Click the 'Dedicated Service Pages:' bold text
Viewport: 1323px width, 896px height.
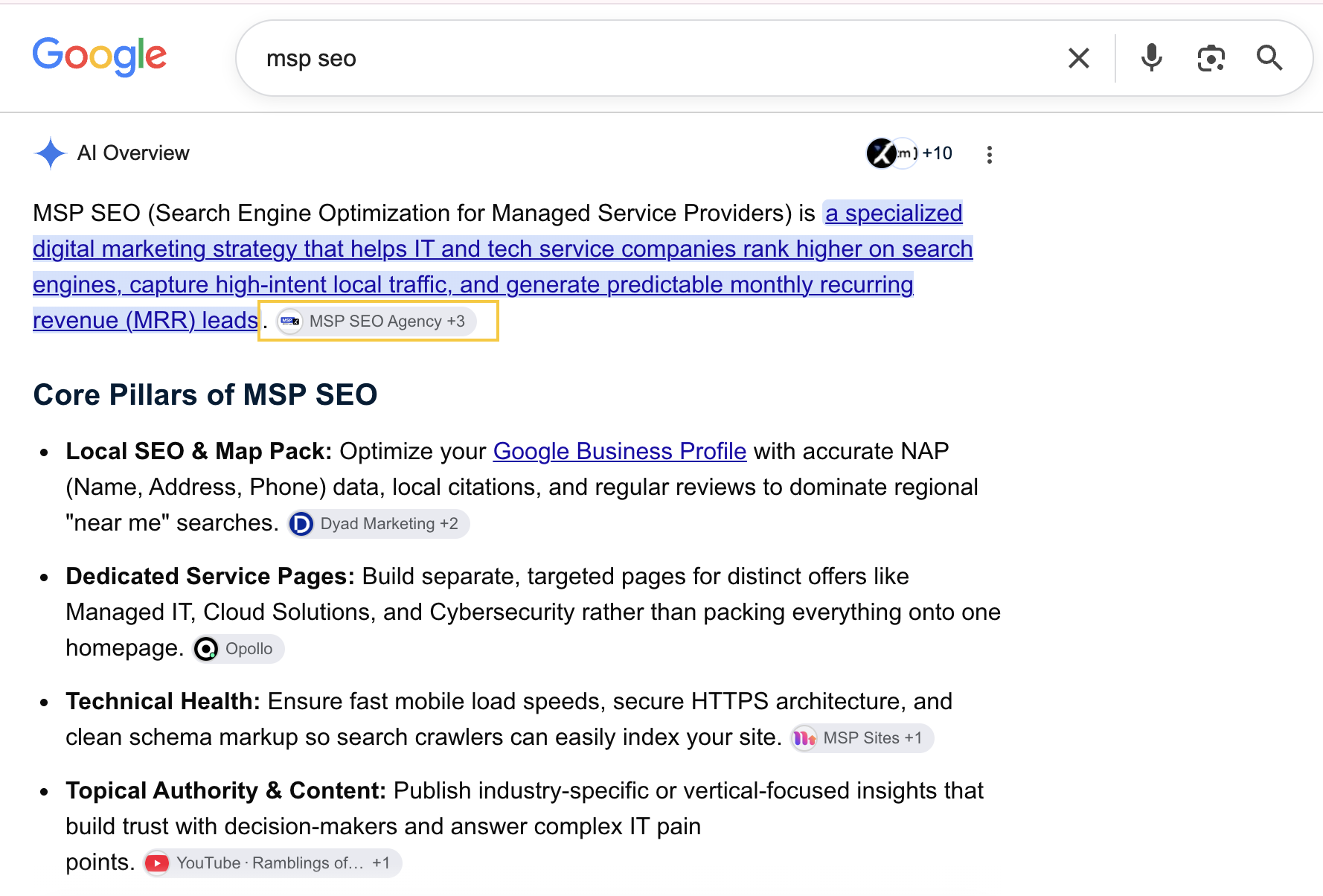211,576
